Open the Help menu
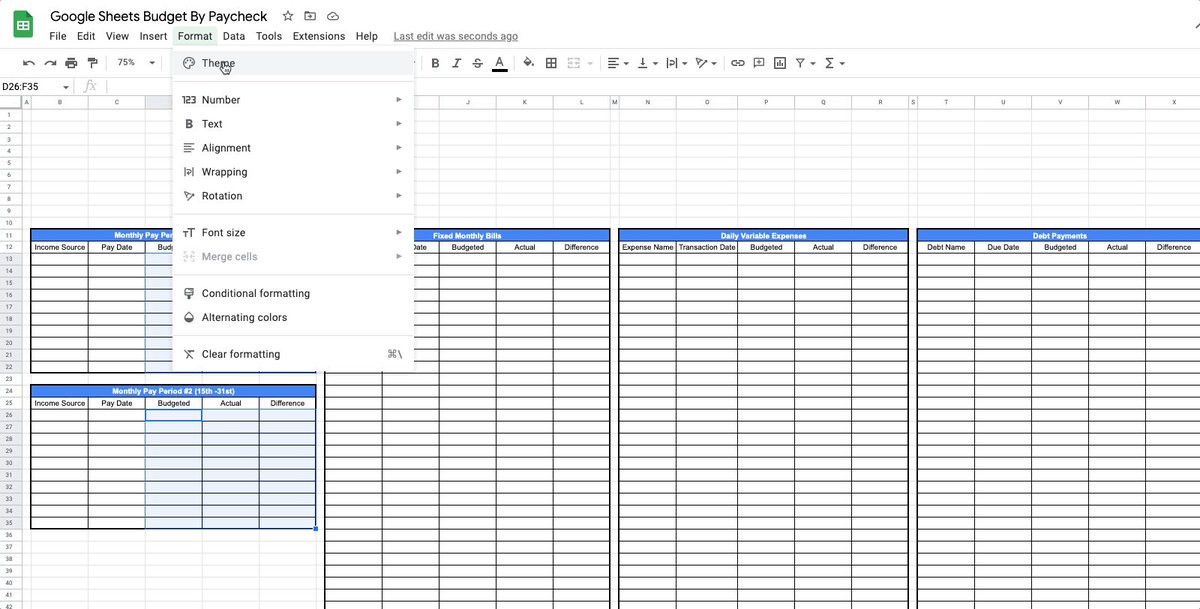 click(366, 36)
